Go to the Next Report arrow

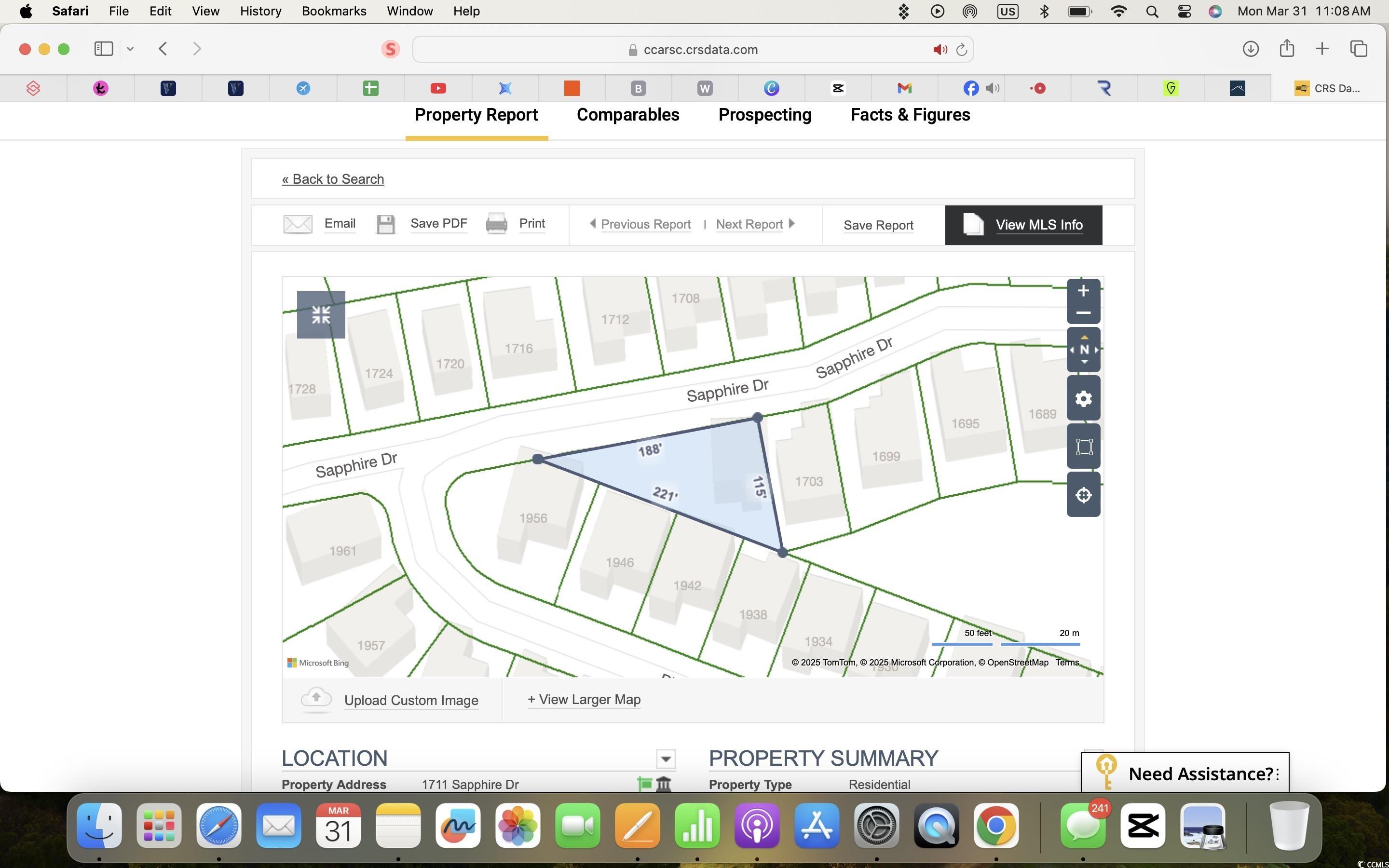click(x=792, y=224)
